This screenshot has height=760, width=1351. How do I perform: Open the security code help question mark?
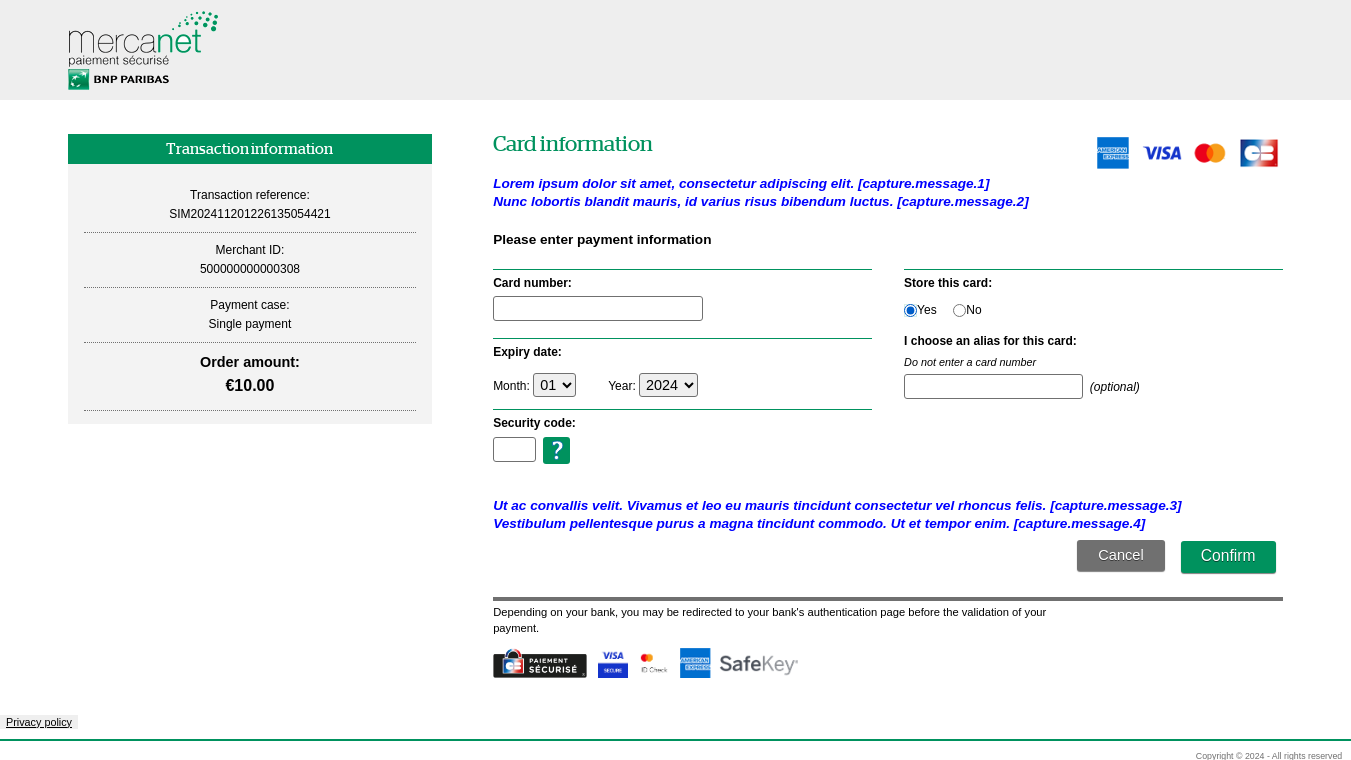click(556, 450)
